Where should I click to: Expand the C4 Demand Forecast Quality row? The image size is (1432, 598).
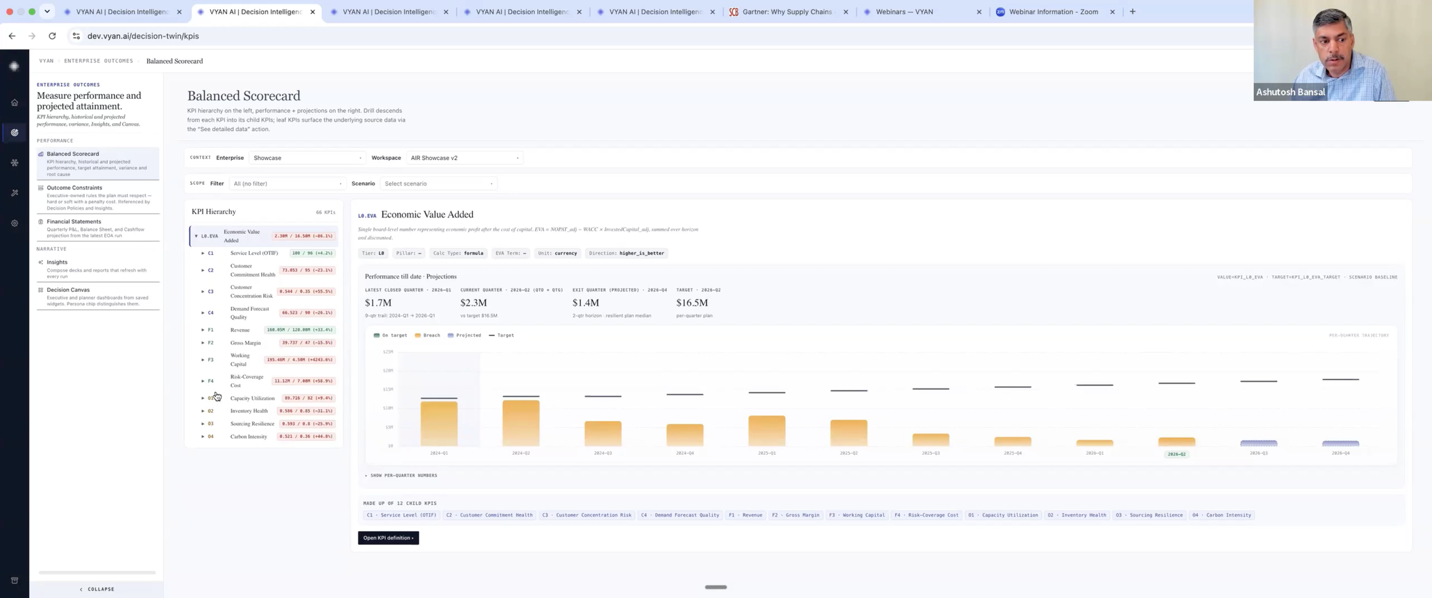point(203,312)
